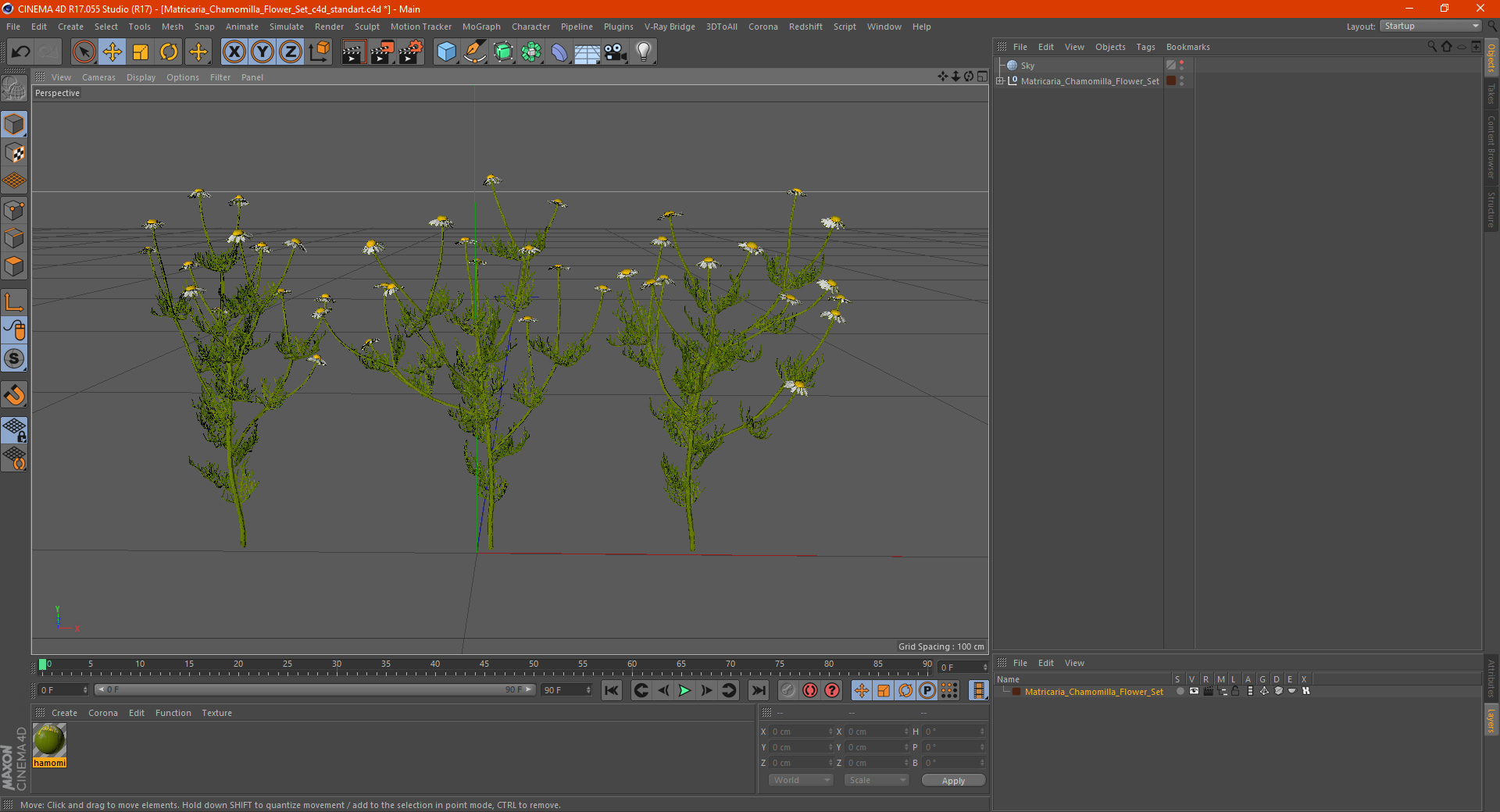
Task: Toggle Parameter keyframe recording P icon
Action: pyautogui.click(x=927, y=690)
